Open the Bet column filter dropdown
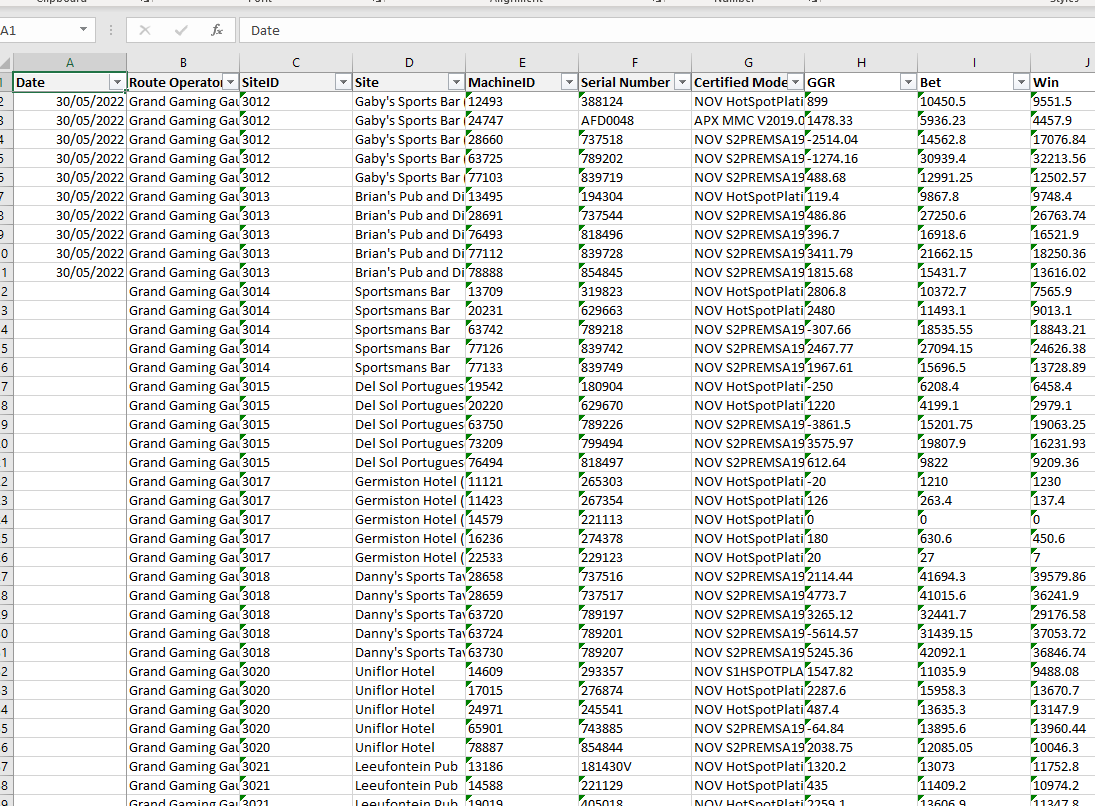 click(x=1022, y=82)
